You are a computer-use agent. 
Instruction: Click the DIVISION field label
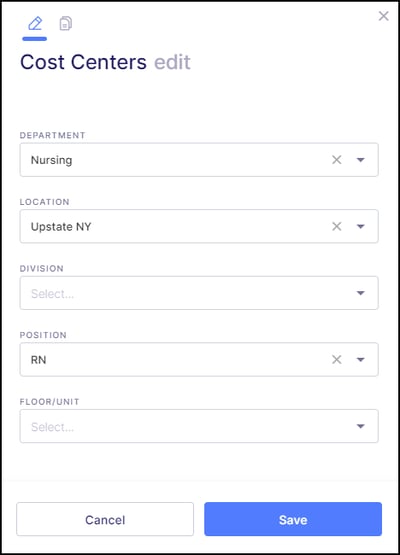point(42,269)
